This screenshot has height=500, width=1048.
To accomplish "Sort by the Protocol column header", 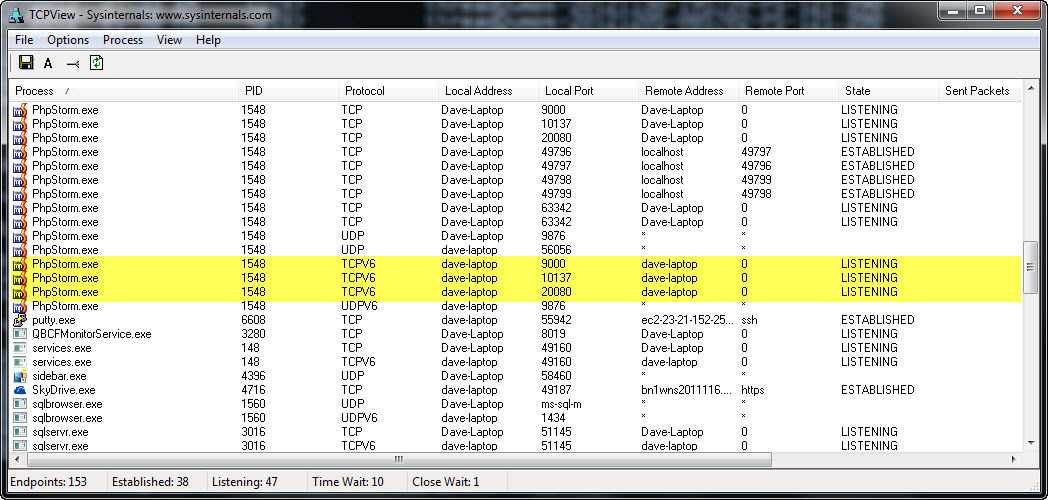I will tap(389, 91).
